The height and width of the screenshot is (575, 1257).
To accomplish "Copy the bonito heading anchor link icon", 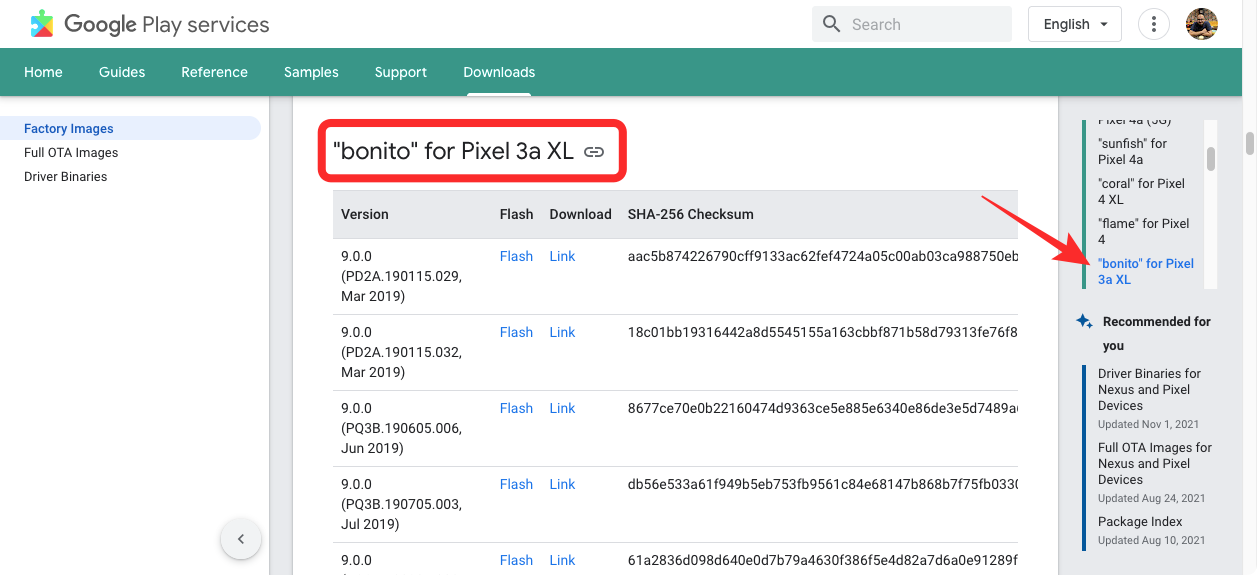I will tap(594, 152).
